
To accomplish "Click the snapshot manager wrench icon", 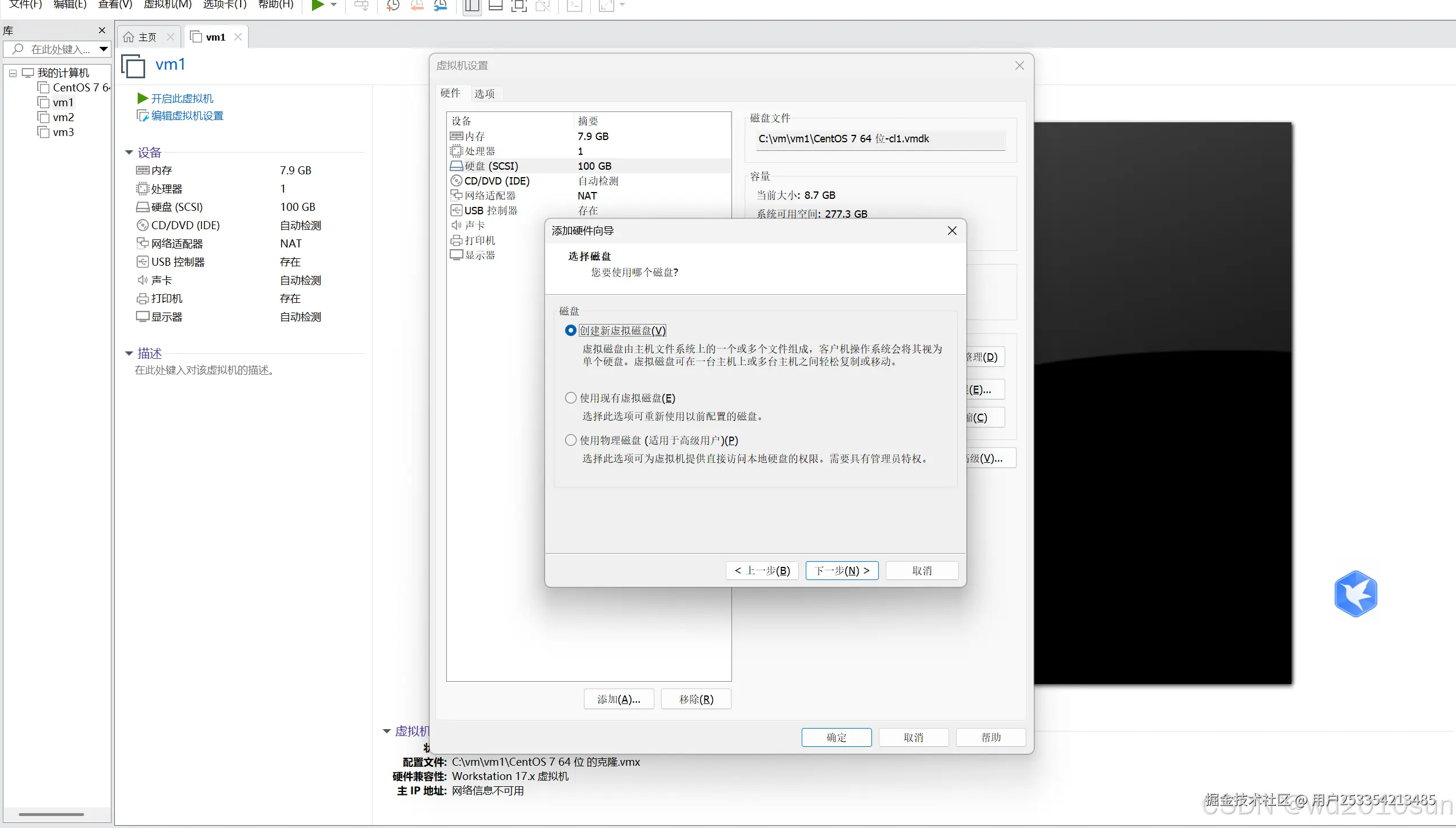I will 441,6.
